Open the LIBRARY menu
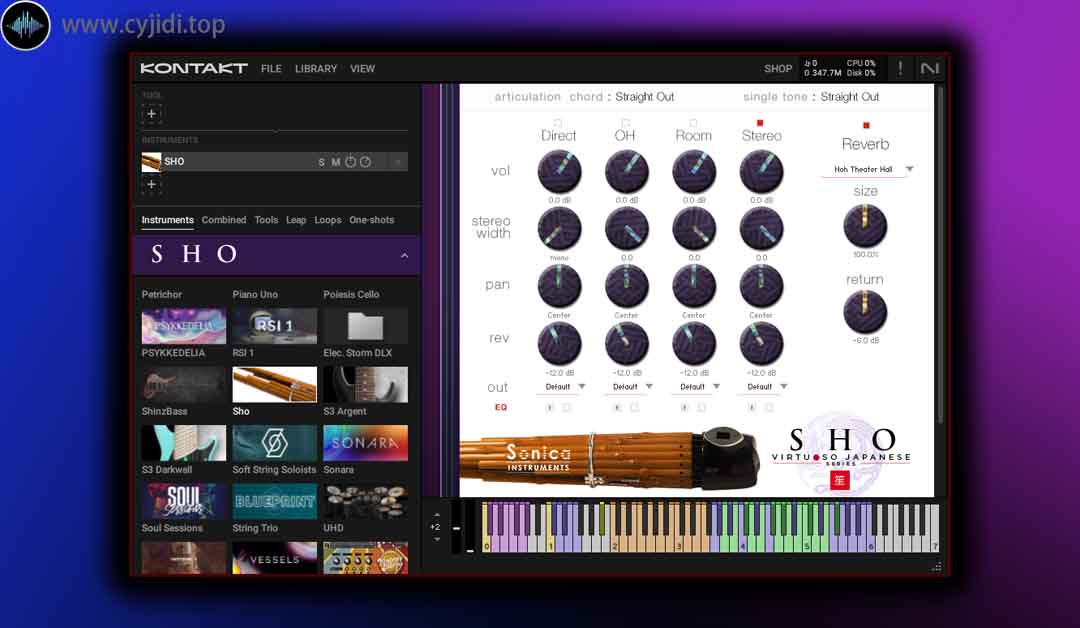 pos(316,69)
